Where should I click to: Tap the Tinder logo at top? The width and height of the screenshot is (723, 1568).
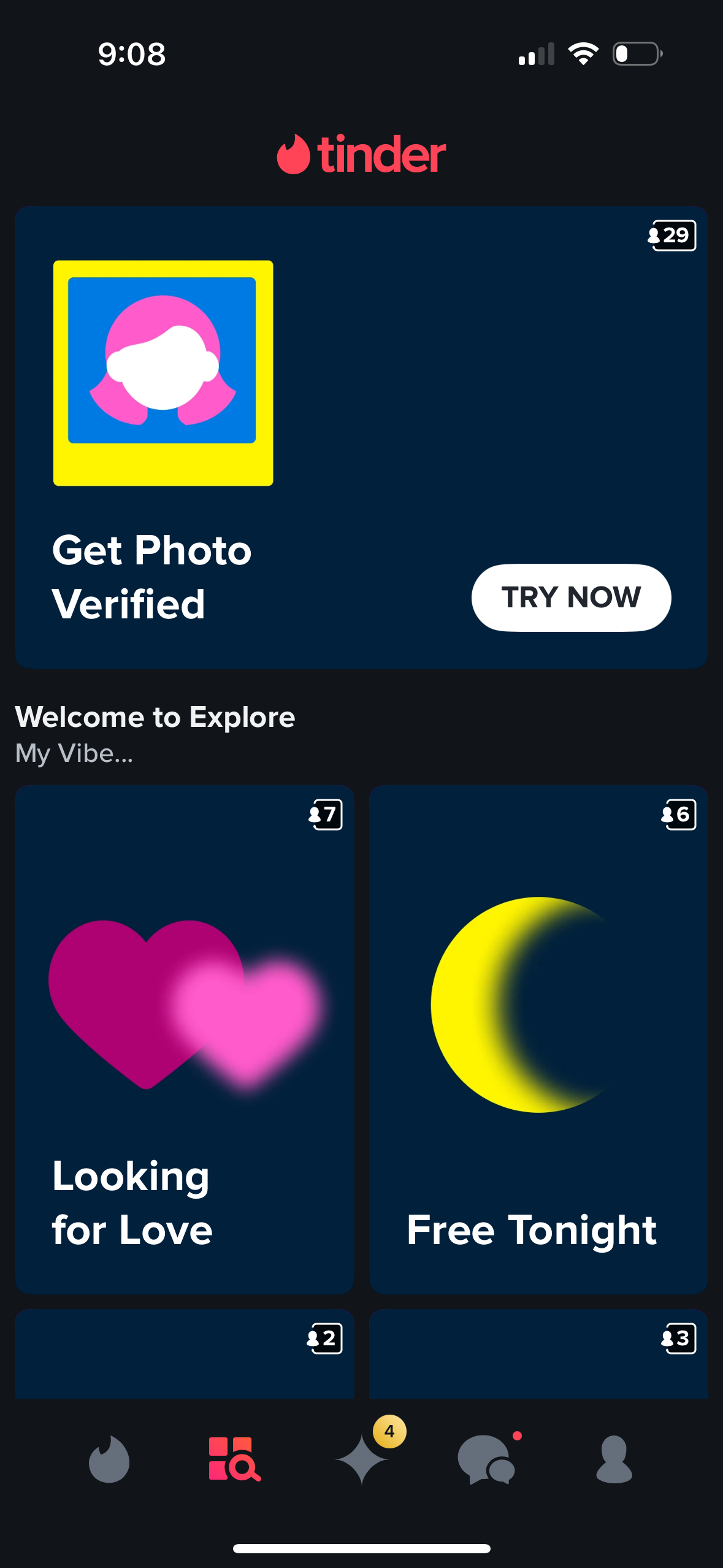pos(362,154)
